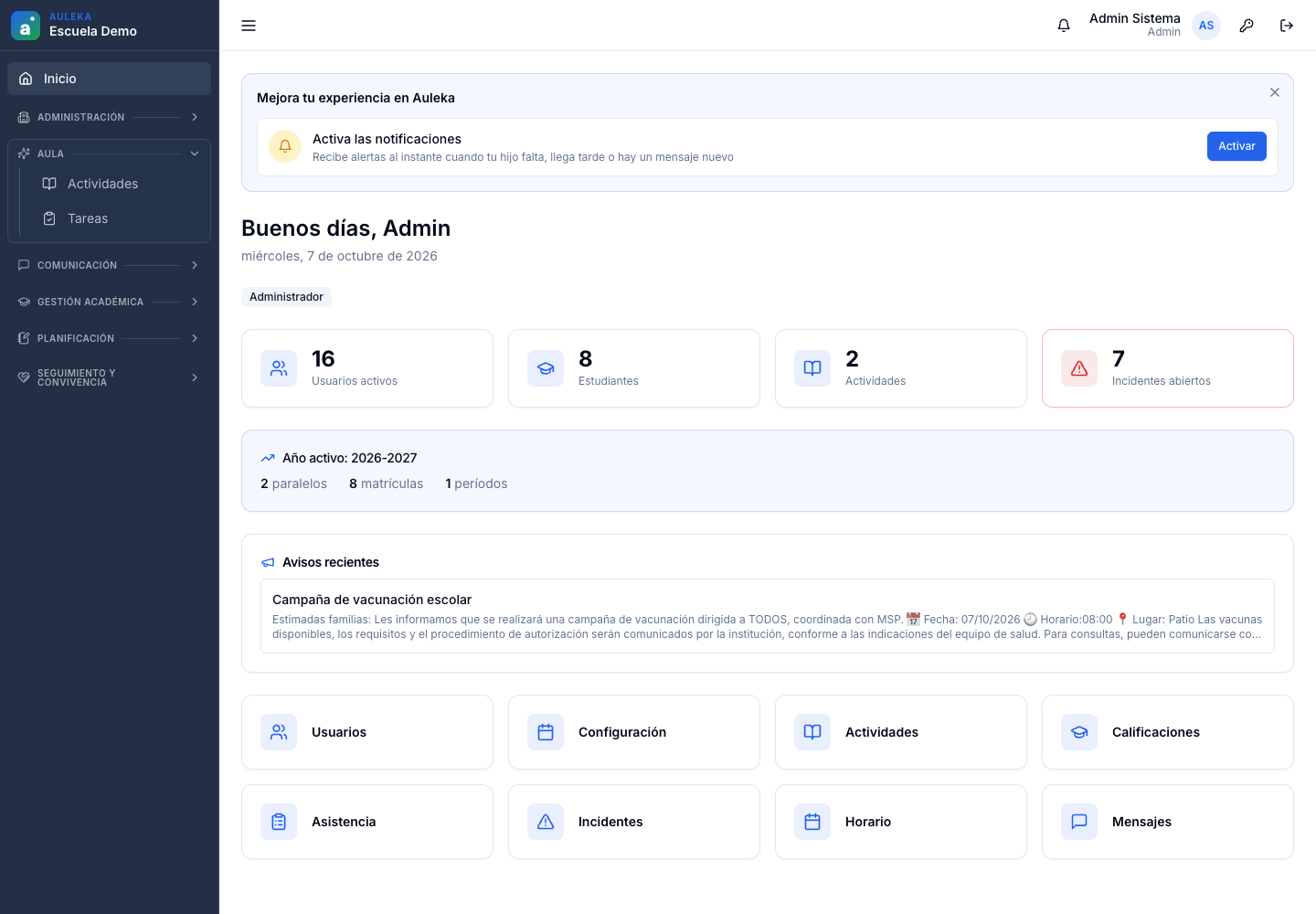Click the yellow bell notification icon
Viewport: 1316px width, 914px height.
click(x=285, y=146)
